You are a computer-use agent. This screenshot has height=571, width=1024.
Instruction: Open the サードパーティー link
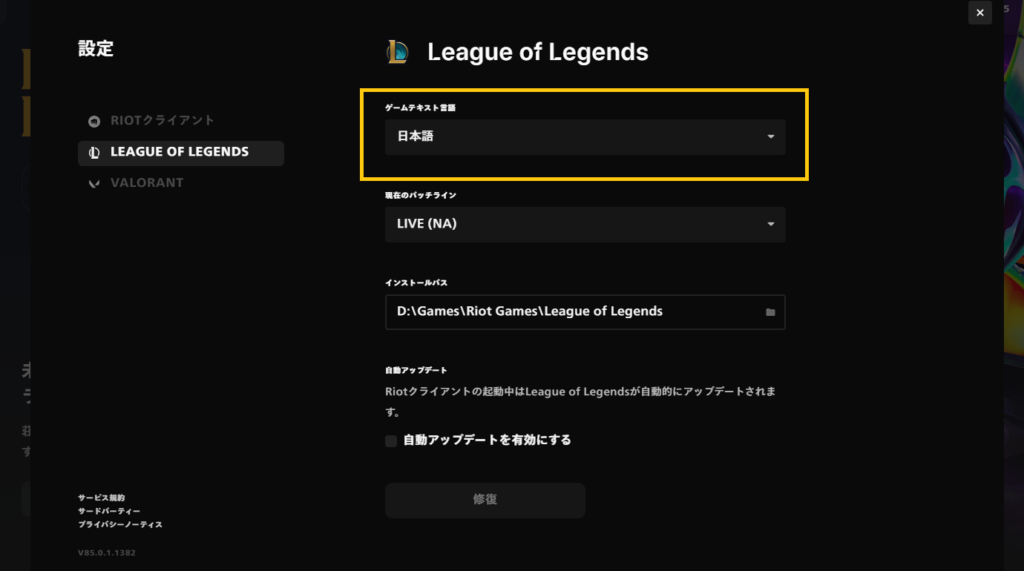pos(109,511)
